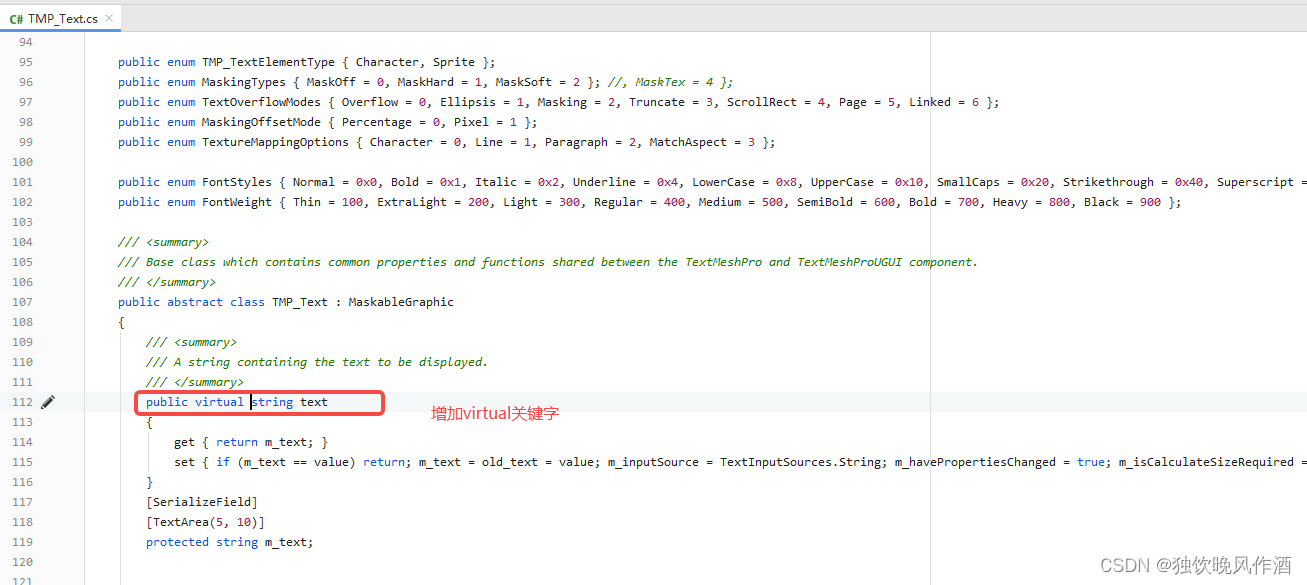1307x585 pixels.
Task: Click the TextureMappingOptions enum name
Action: point(276,142)
